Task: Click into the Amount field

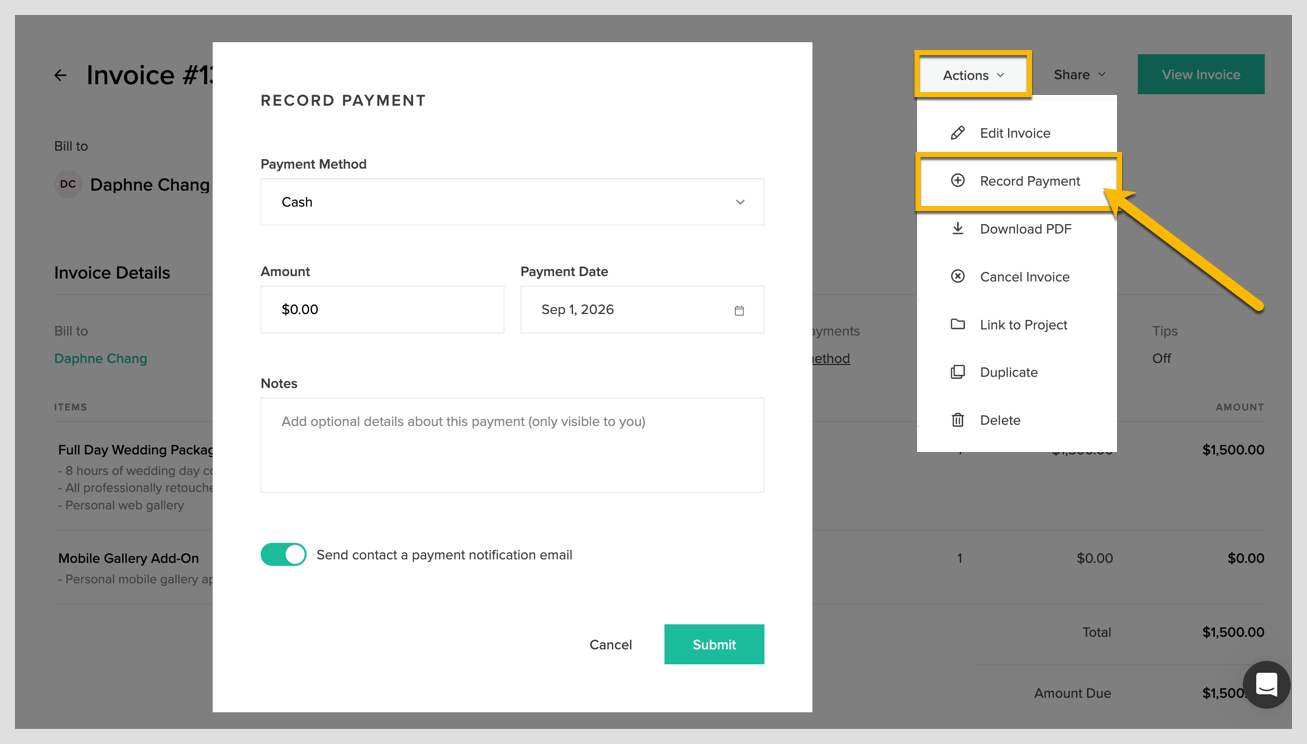Action: click(382, 310)
